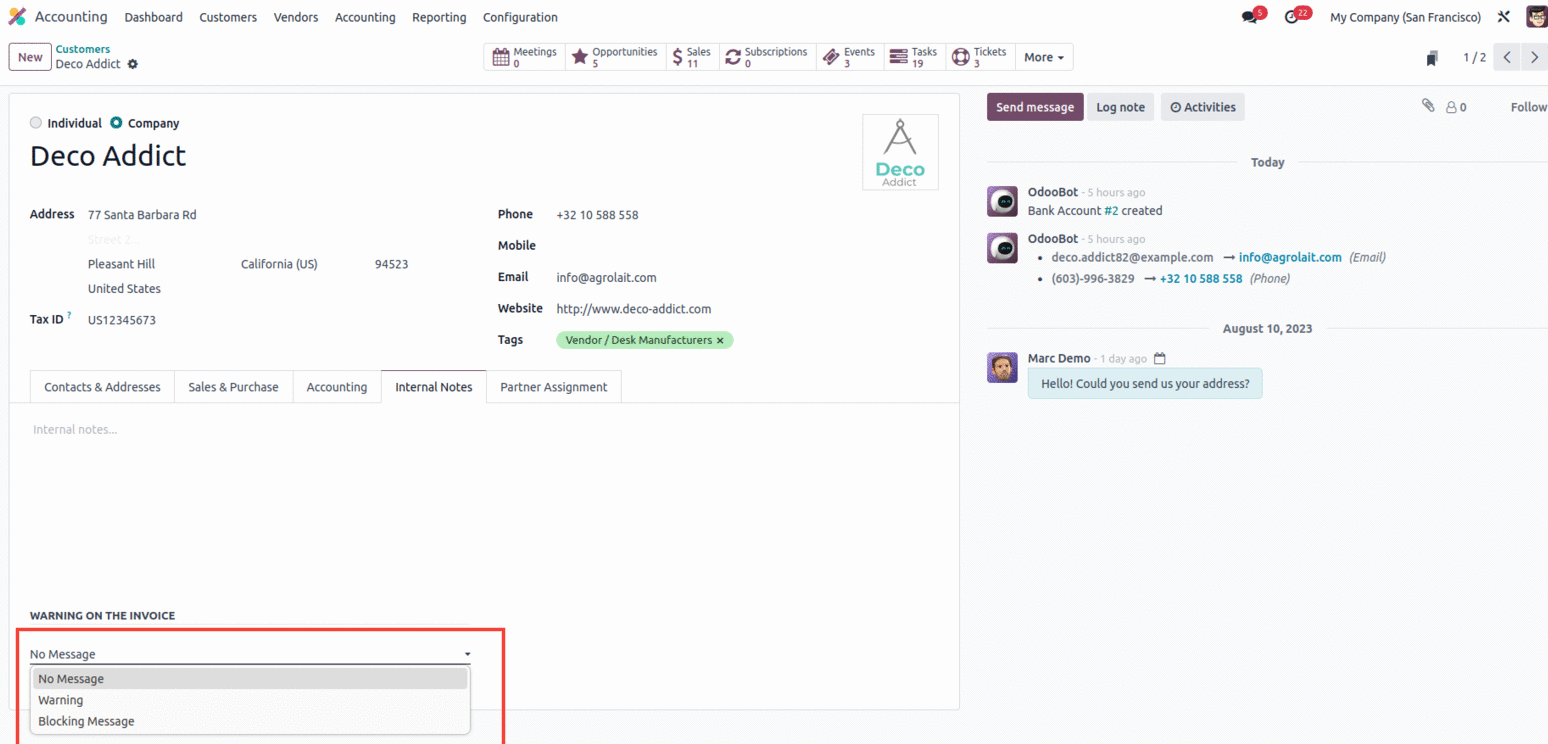
Task: Open the Reporting menu
Action: click(x=439, y=17)
